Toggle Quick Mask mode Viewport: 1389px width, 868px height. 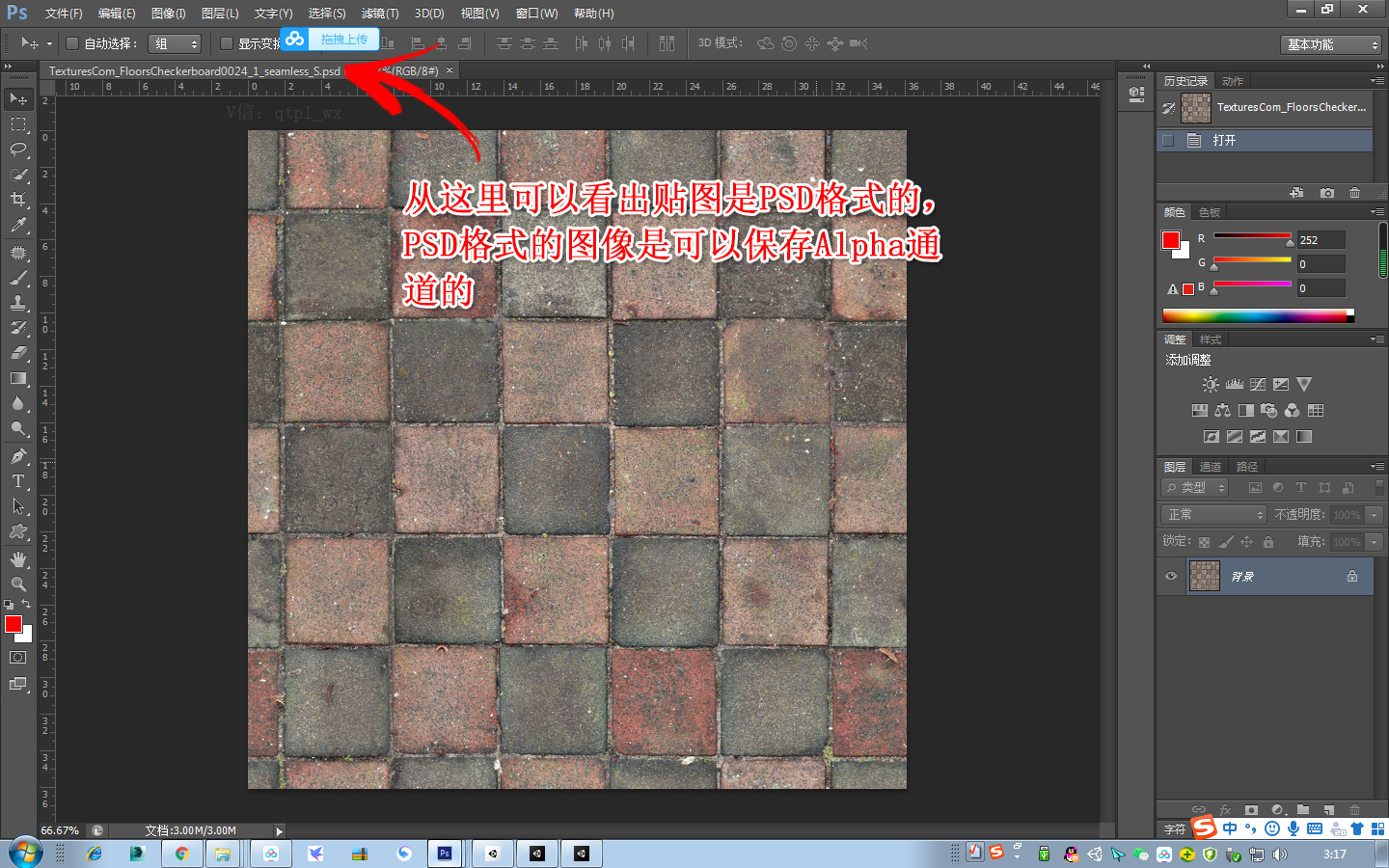[x=18, y=658]
